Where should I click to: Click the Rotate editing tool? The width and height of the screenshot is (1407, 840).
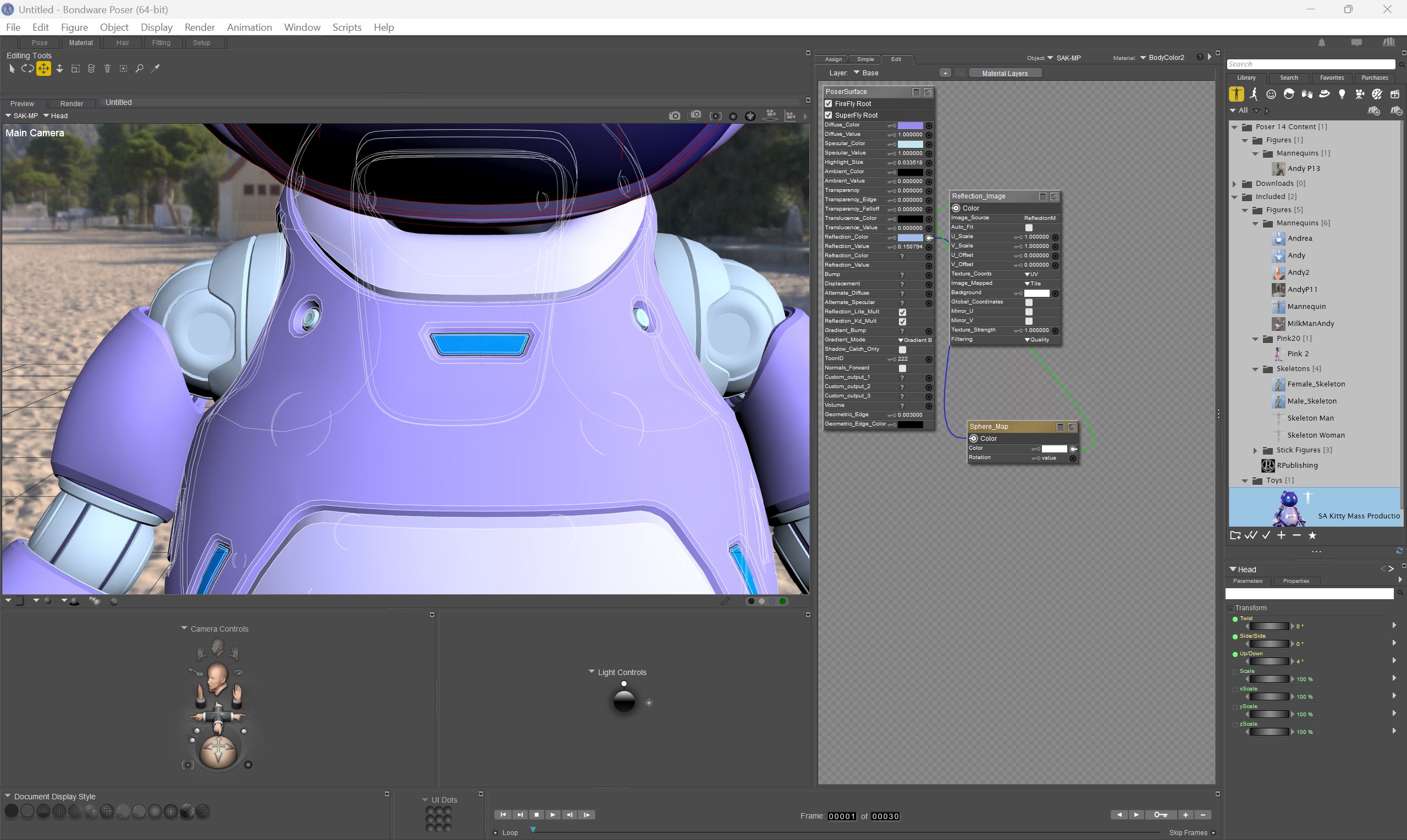(27, 69)
